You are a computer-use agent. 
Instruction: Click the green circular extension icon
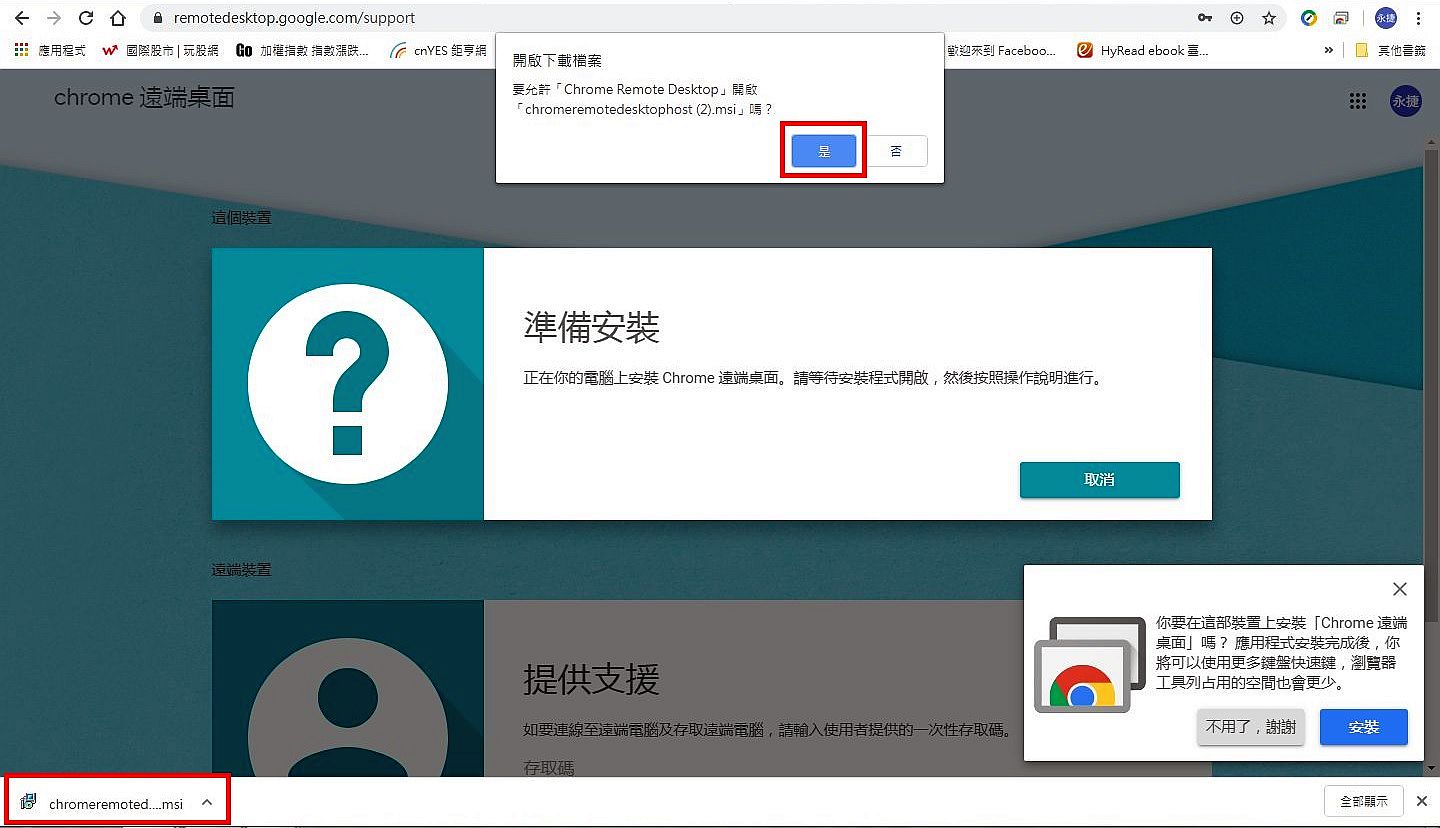(1309, 18)
